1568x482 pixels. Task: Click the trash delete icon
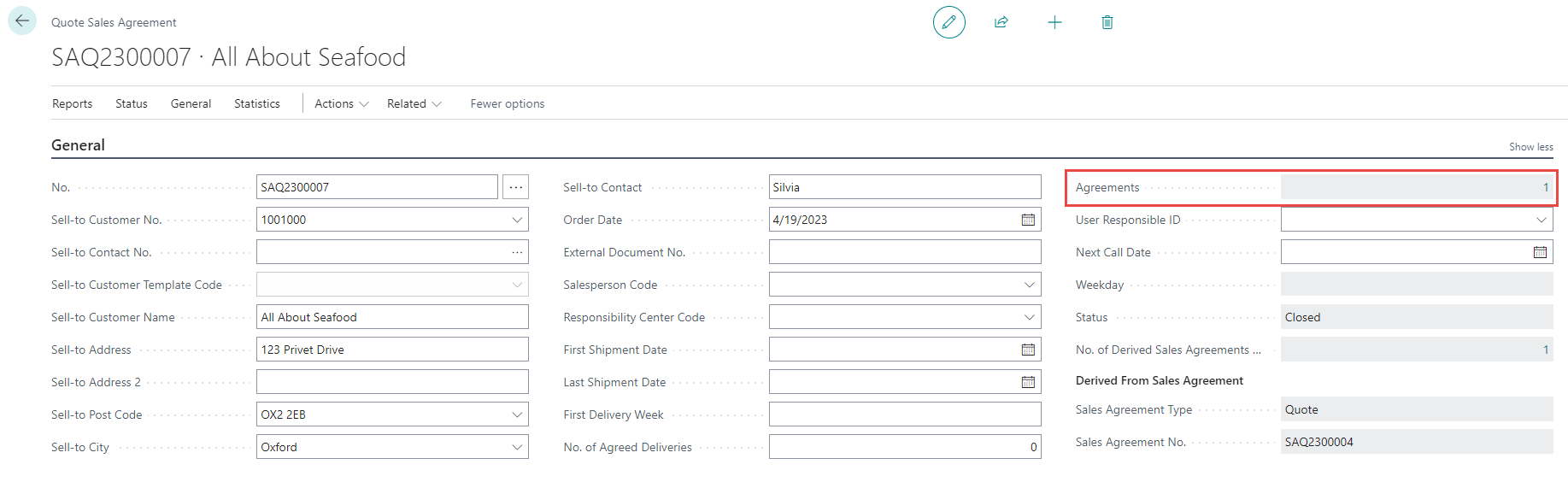pos(1107,22)
